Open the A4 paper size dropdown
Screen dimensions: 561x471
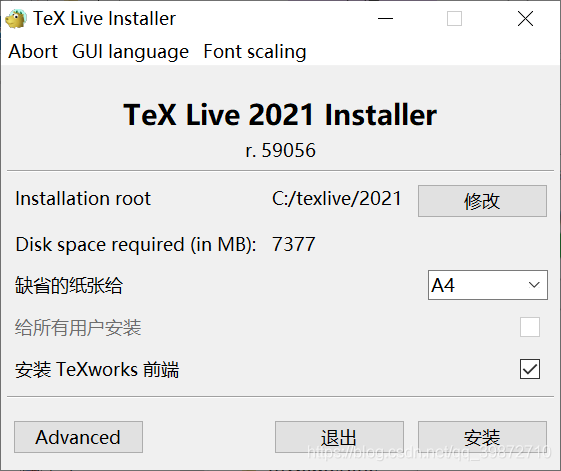[x=488, y=285]
